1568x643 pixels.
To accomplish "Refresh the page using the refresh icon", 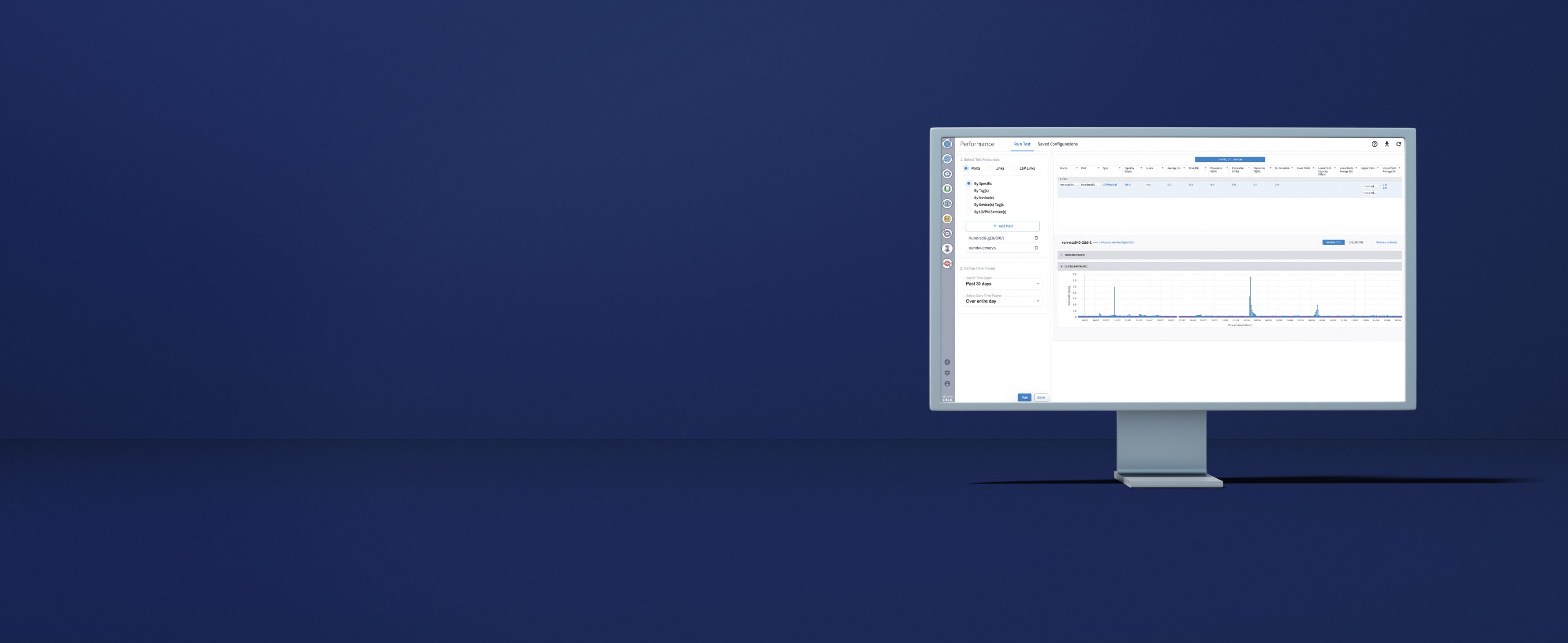I will click(x=1399, y=144).
